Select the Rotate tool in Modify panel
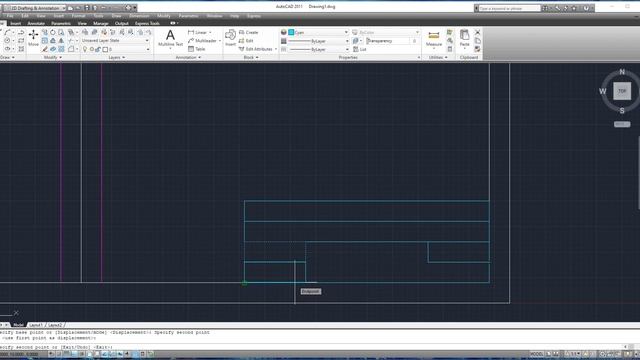 pyautogui.click(x=53, y=32)
